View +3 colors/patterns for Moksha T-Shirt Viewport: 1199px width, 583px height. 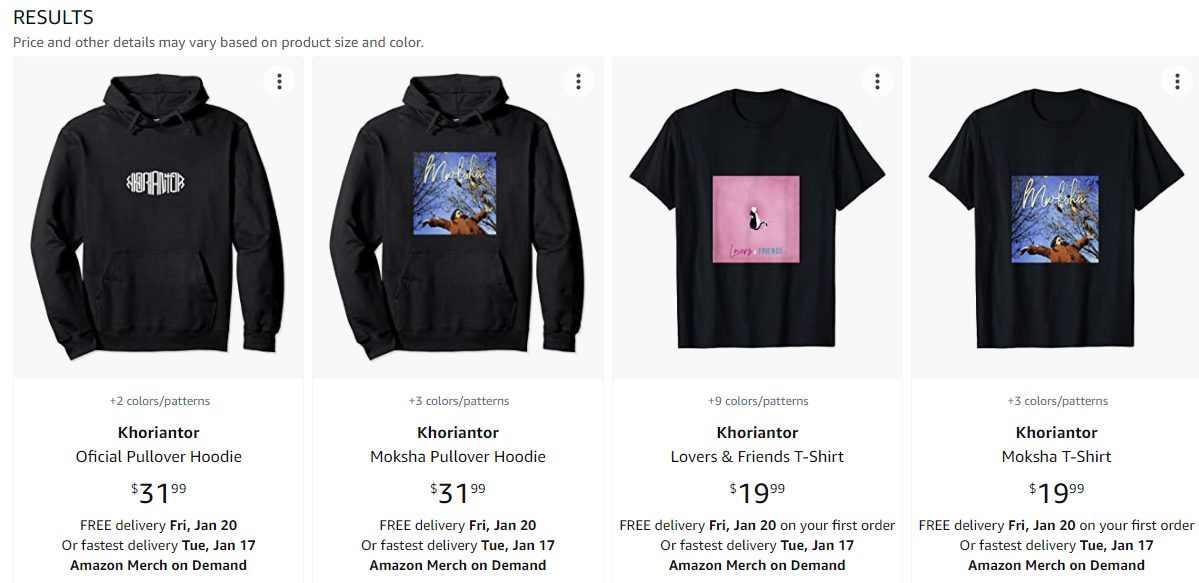1057,401
